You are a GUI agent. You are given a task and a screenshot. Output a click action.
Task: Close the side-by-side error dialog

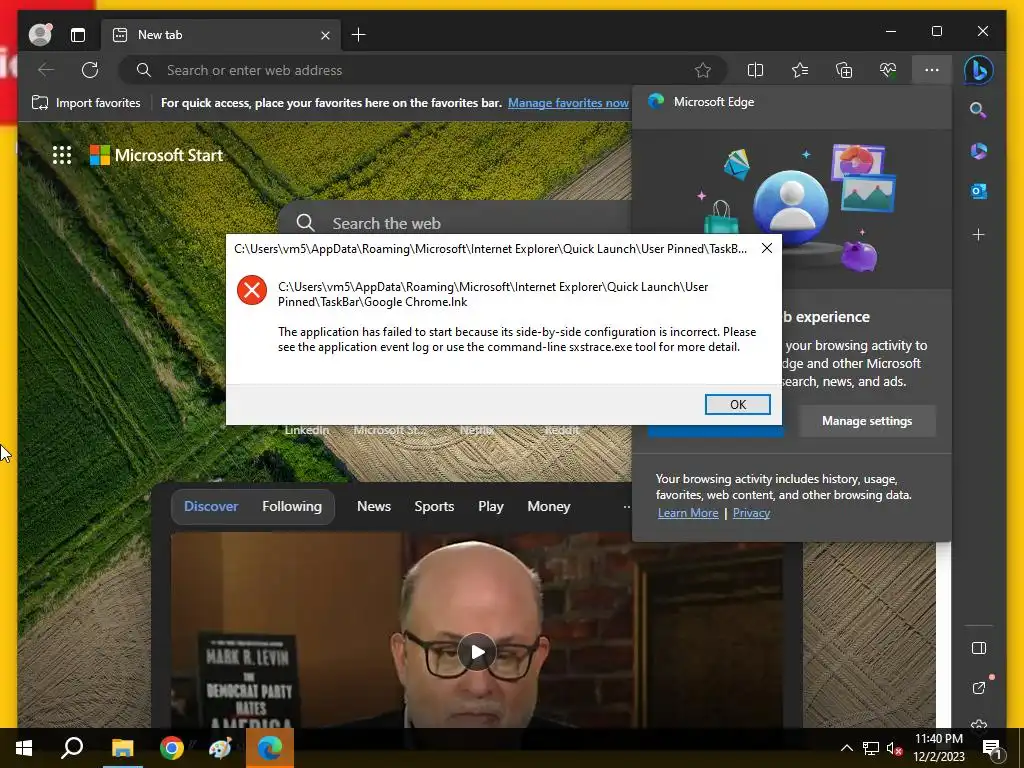click(x=767, y=248)
